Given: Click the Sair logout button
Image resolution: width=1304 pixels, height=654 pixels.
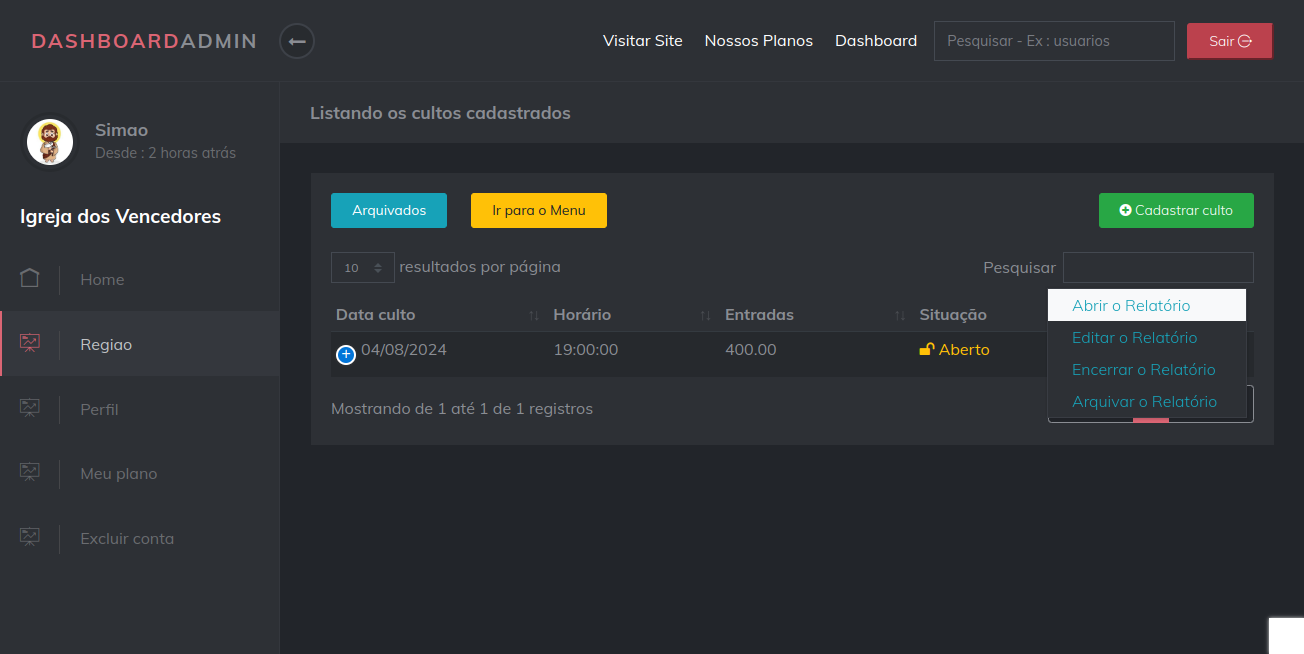Looking at the screenshot, I should [x=1229, y=41].
